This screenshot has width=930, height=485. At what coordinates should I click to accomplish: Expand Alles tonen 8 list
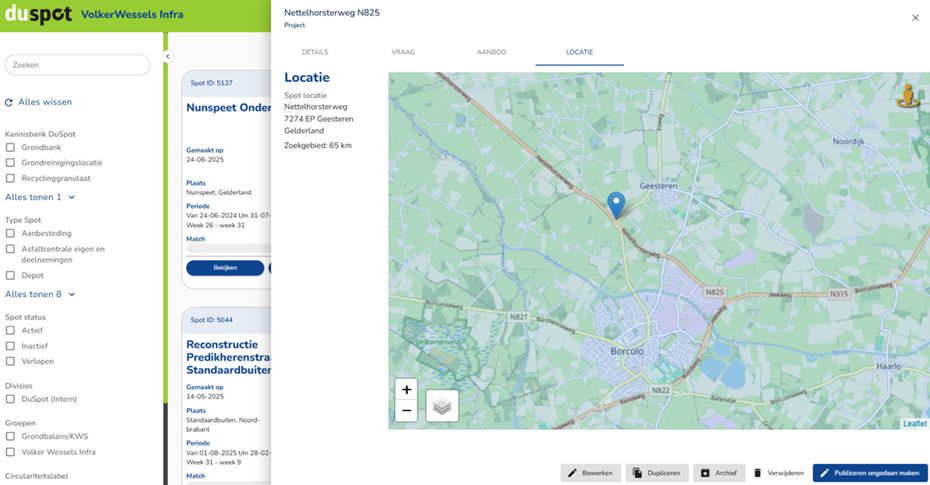(x=39, y=294)
